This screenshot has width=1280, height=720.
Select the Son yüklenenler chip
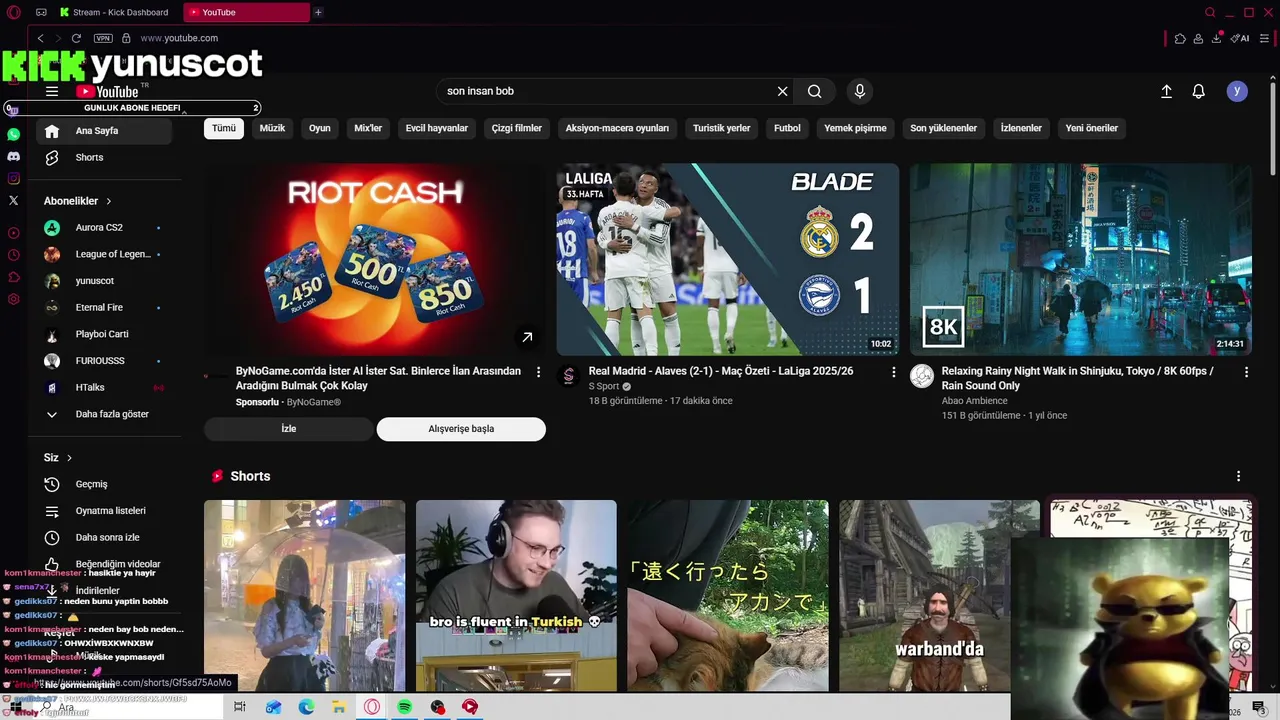pyautogui.click(x=943, y=128)
